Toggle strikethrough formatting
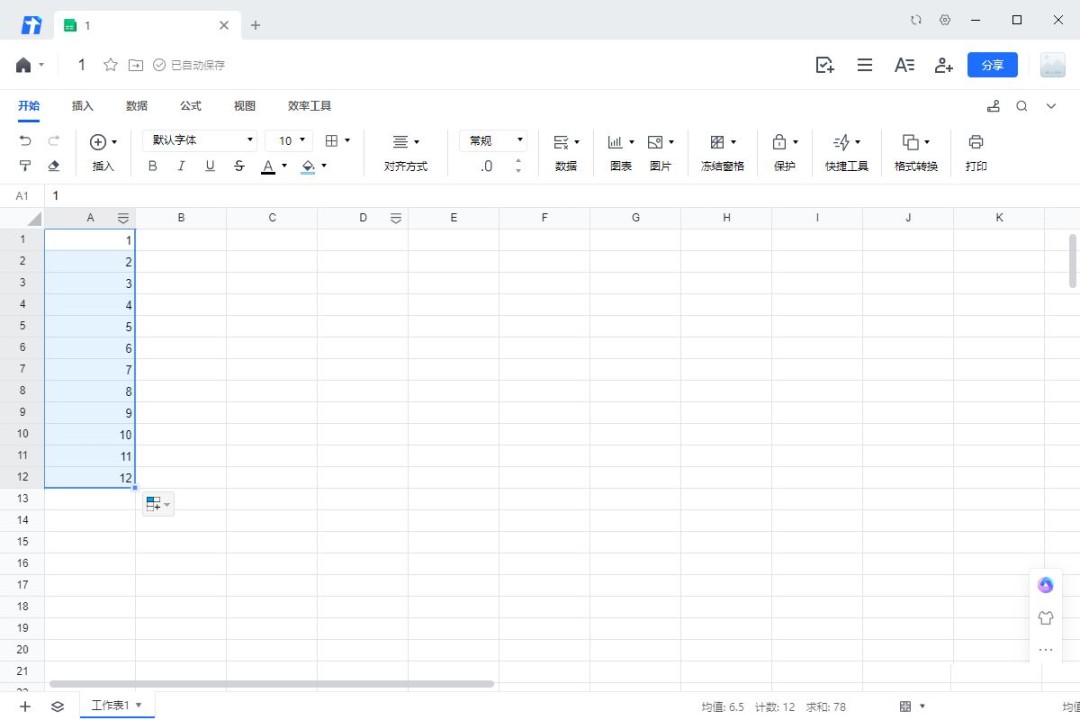Viewport: 1080px width, 720px height. [239, 166]
